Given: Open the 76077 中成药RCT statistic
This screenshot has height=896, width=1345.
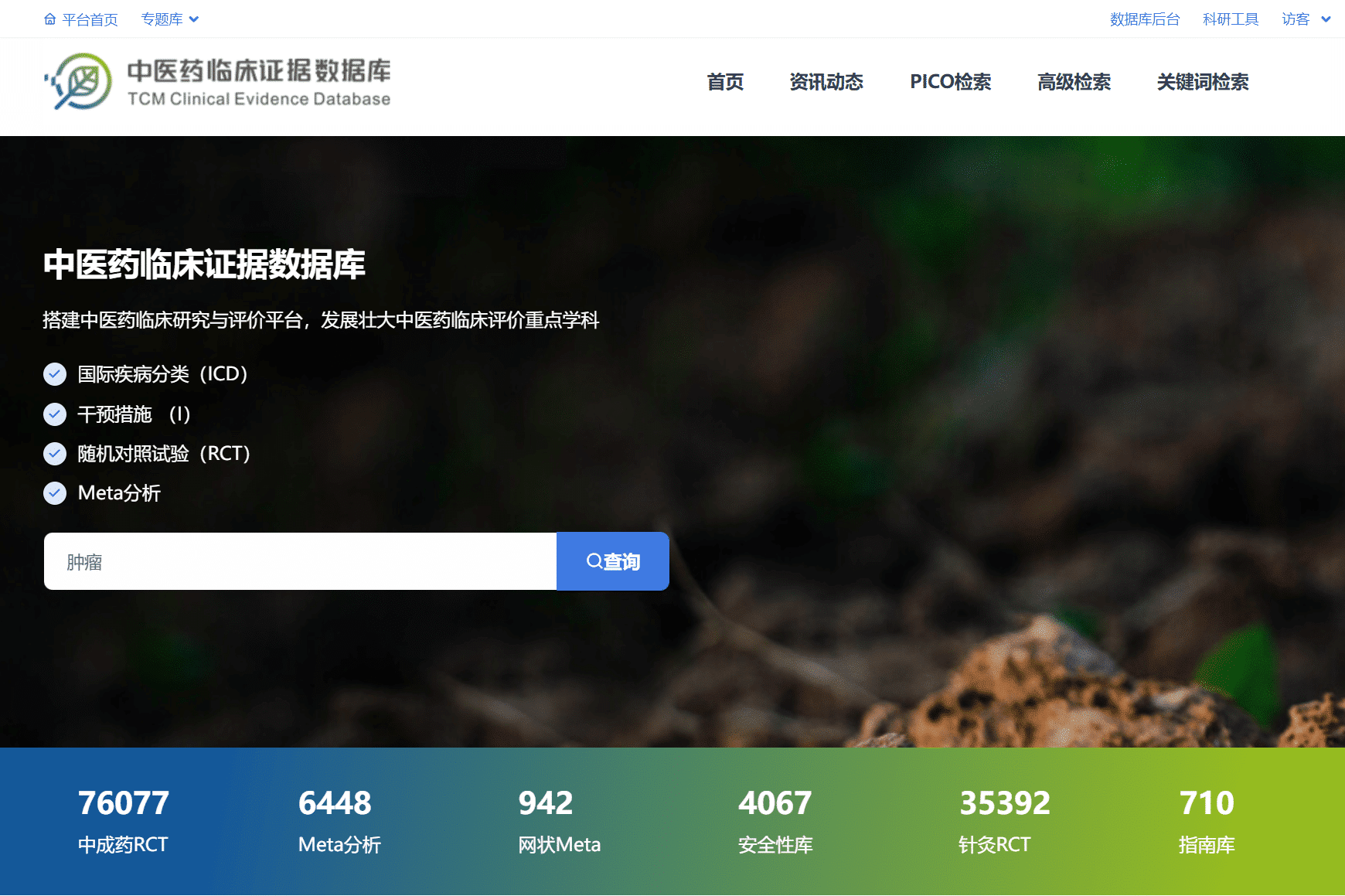Looking at the screenshot, I should coord(124,821).
